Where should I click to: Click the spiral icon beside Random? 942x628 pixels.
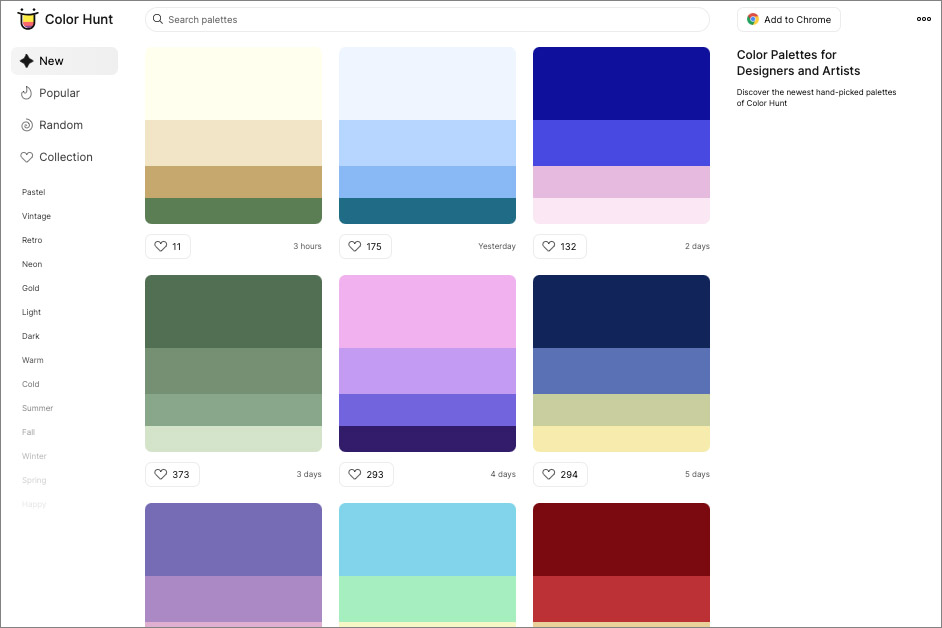pyautogui.click(x=27, y=125)
